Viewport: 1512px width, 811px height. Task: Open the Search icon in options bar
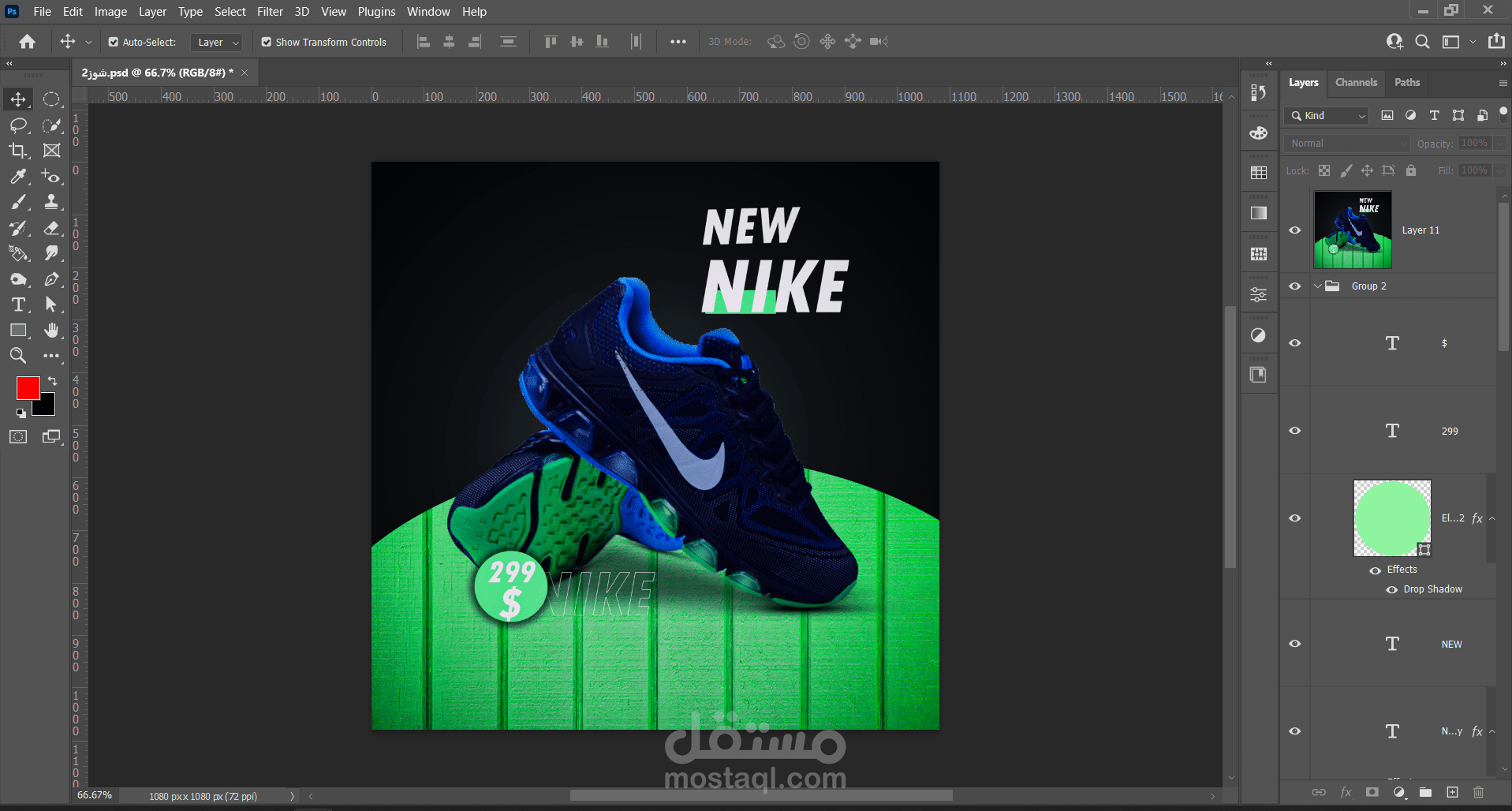coord(1422,42)
